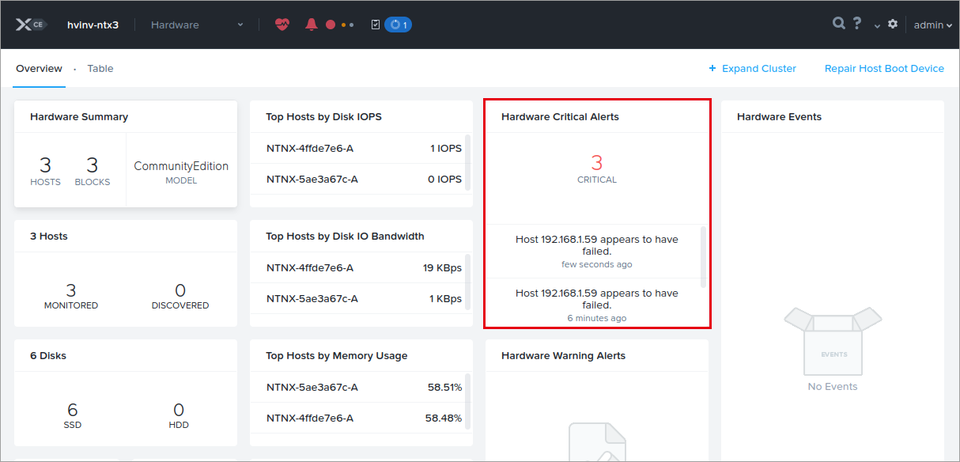The image size is (960, 462).
Task: Click the 3 CRITICAL alerts count
Action: [597, 169]
